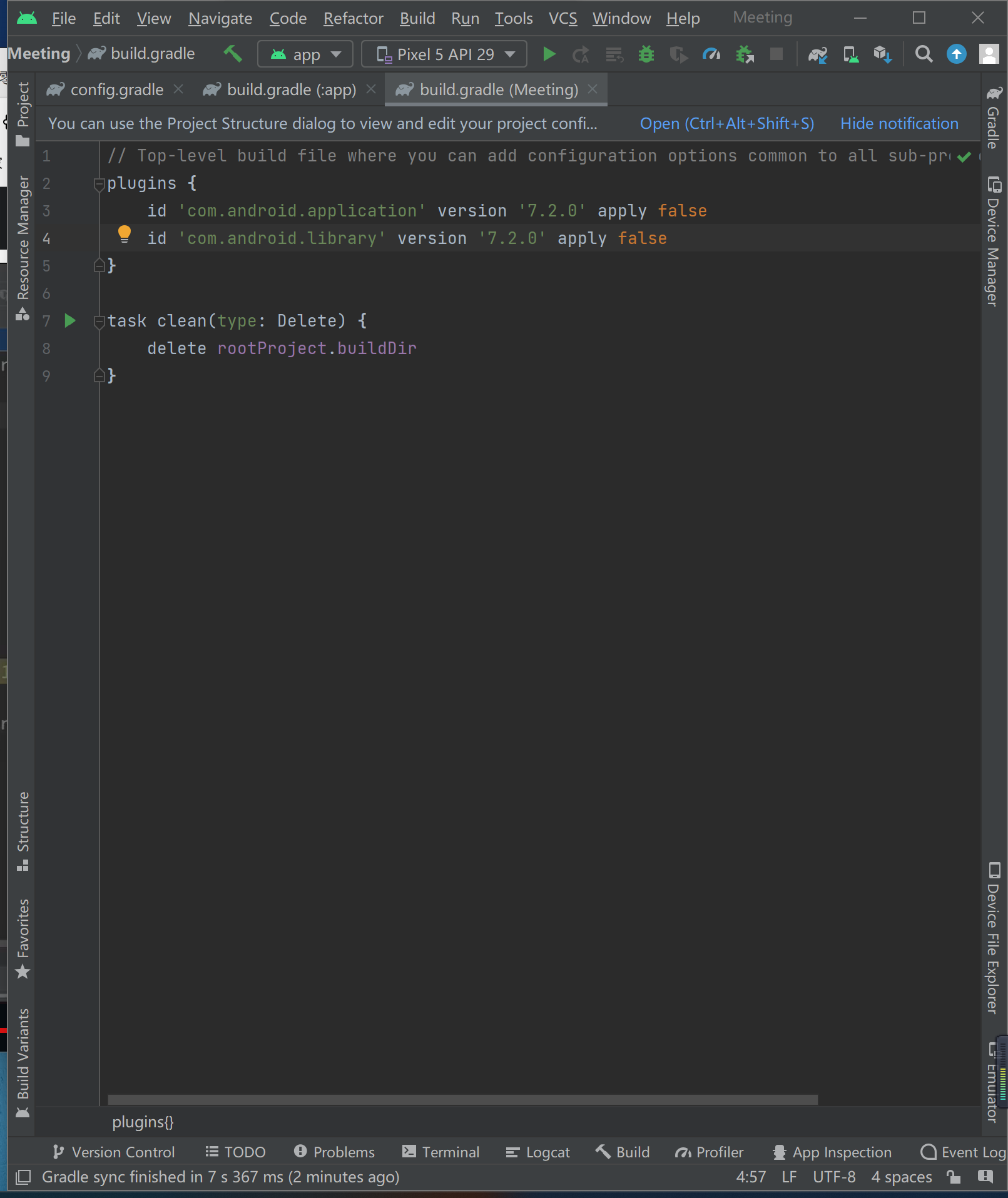Click Open (Ctrl+Alt+Shift+S) link
1008x1198 pixels.
(x=727, y=123)
